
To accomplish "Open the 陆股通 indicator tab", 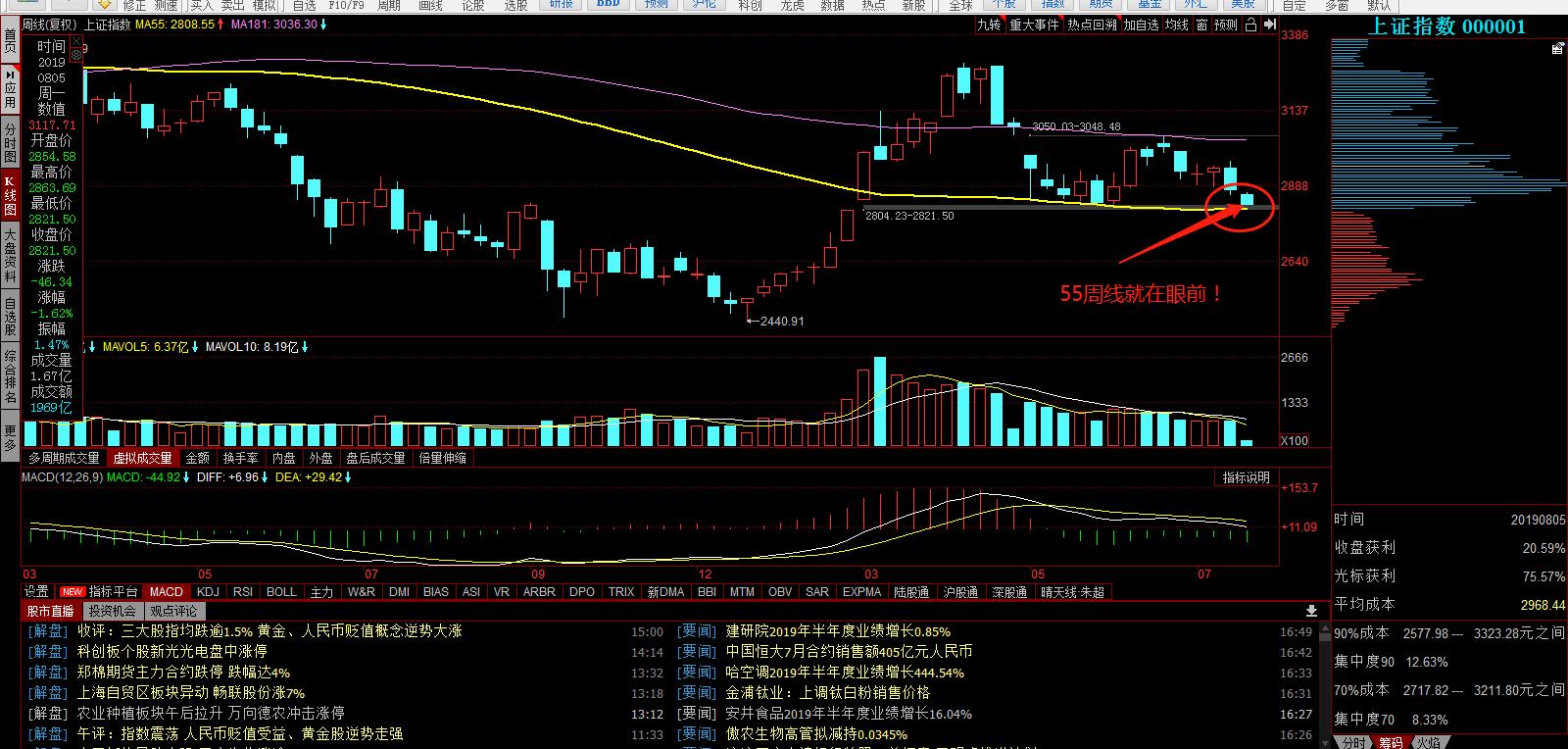I will pyautogui.click(x=911, y=591).
